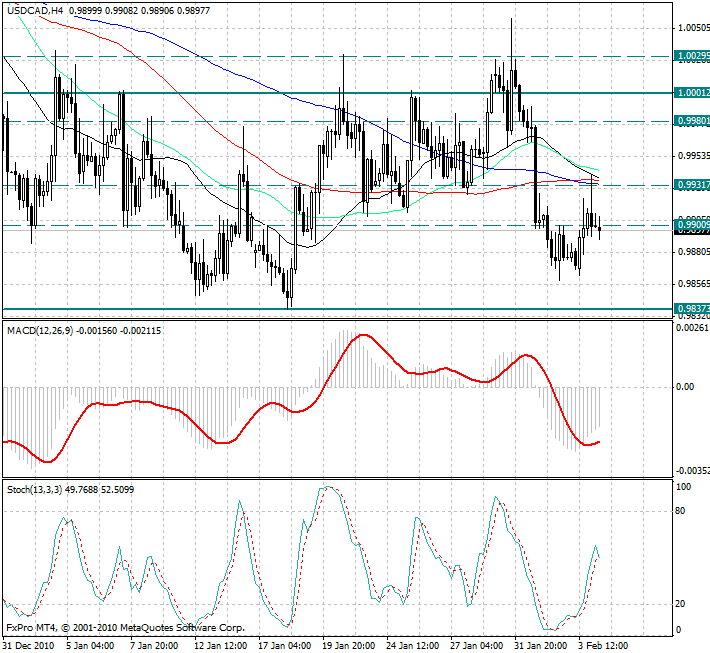
Task: Click the 12 Jan 12:00 time label
Action: (221, 645)
